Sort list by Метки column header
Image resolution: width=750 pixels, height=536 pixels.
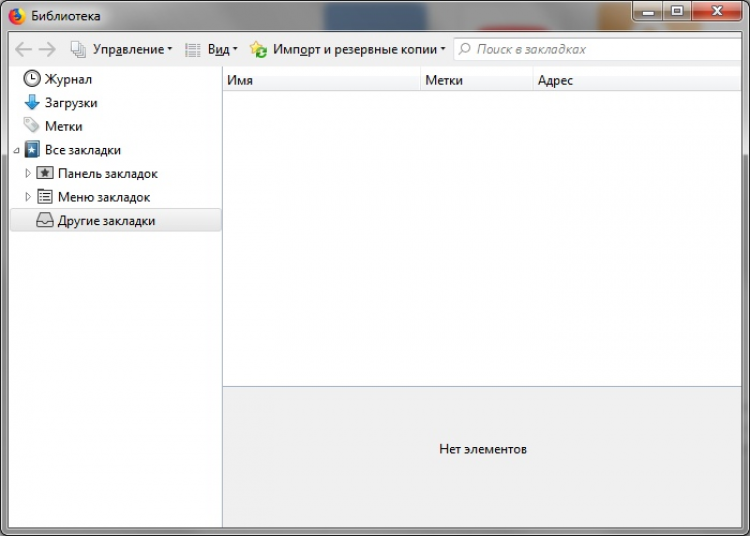[x=476, y=80]
